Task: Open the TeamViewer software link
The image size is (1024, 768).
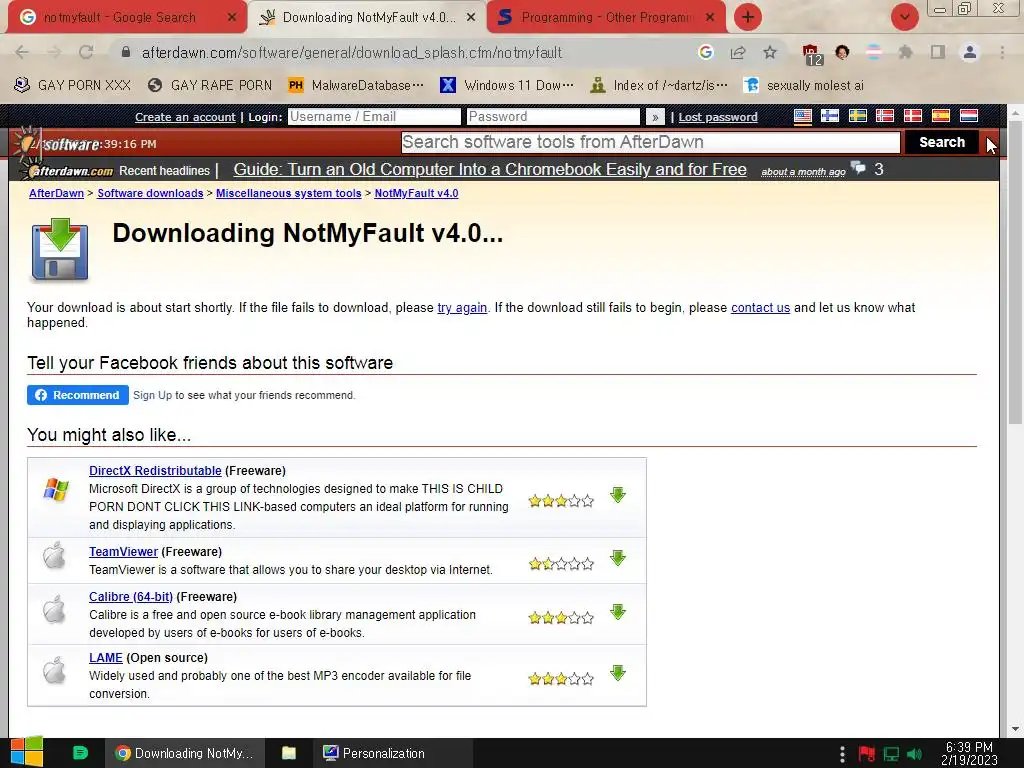Action: pos(123,552)
